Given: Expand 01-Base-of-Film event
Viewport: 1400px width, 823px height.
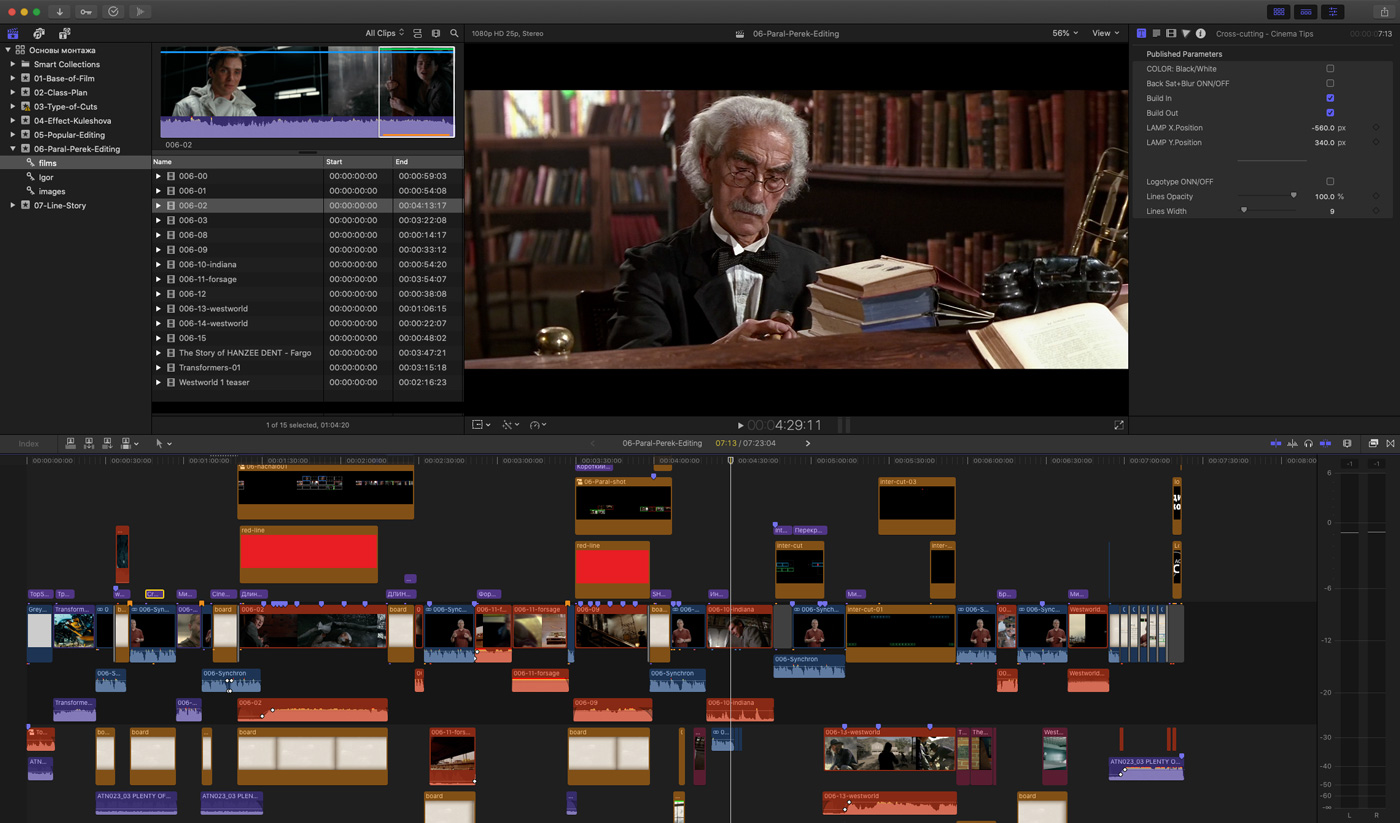Looking at the screenshot, I should coord(13,78).
